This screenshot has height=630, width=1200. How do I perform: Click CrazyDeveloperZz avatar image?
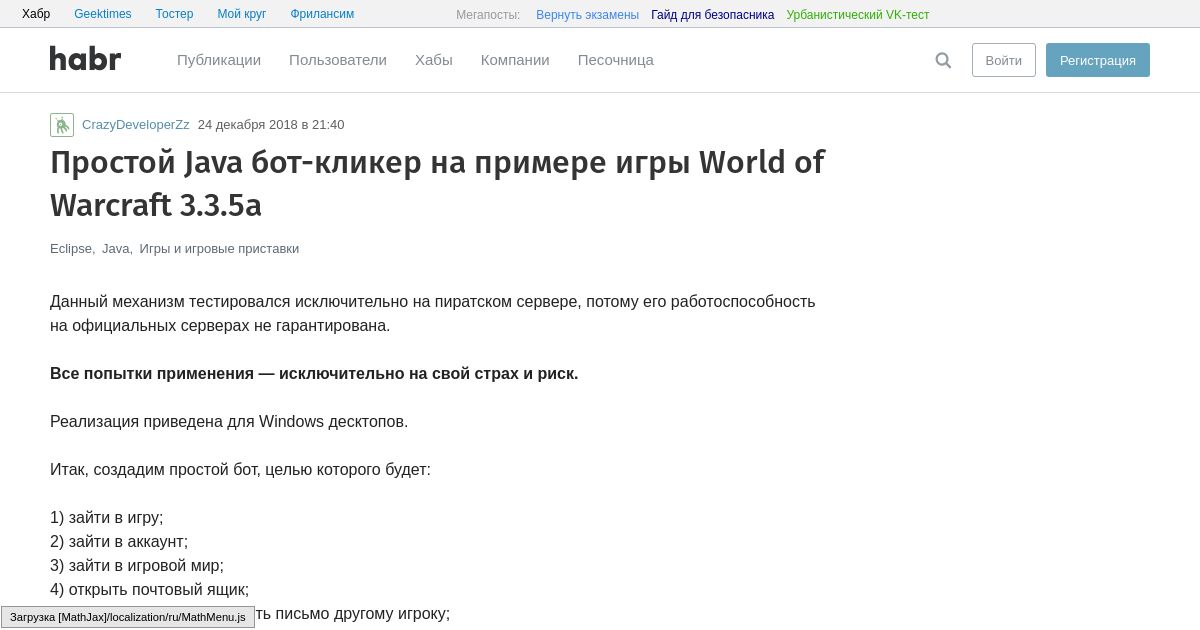[62, 125]
